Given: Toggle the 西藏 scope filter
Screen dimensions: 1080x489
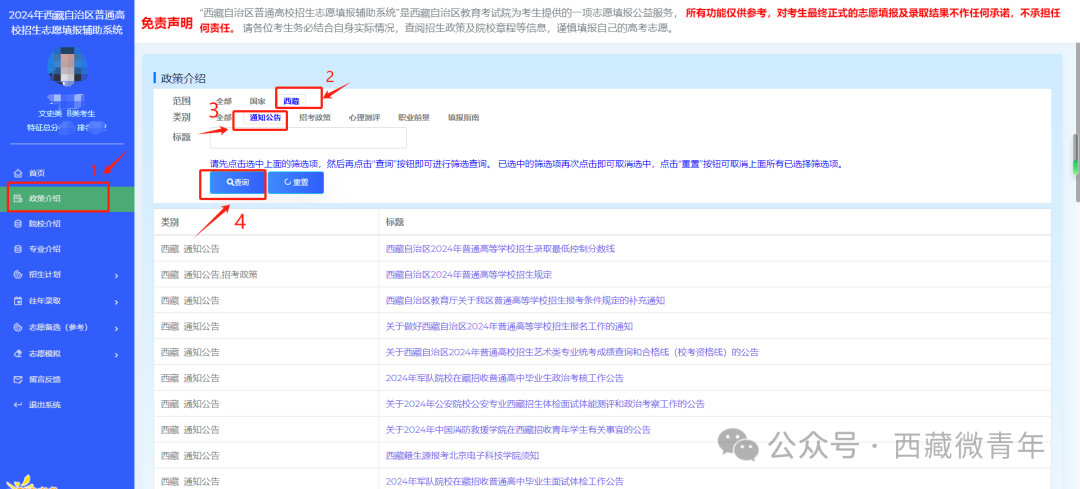Looking at the screenshot, I should pos(291,101).
